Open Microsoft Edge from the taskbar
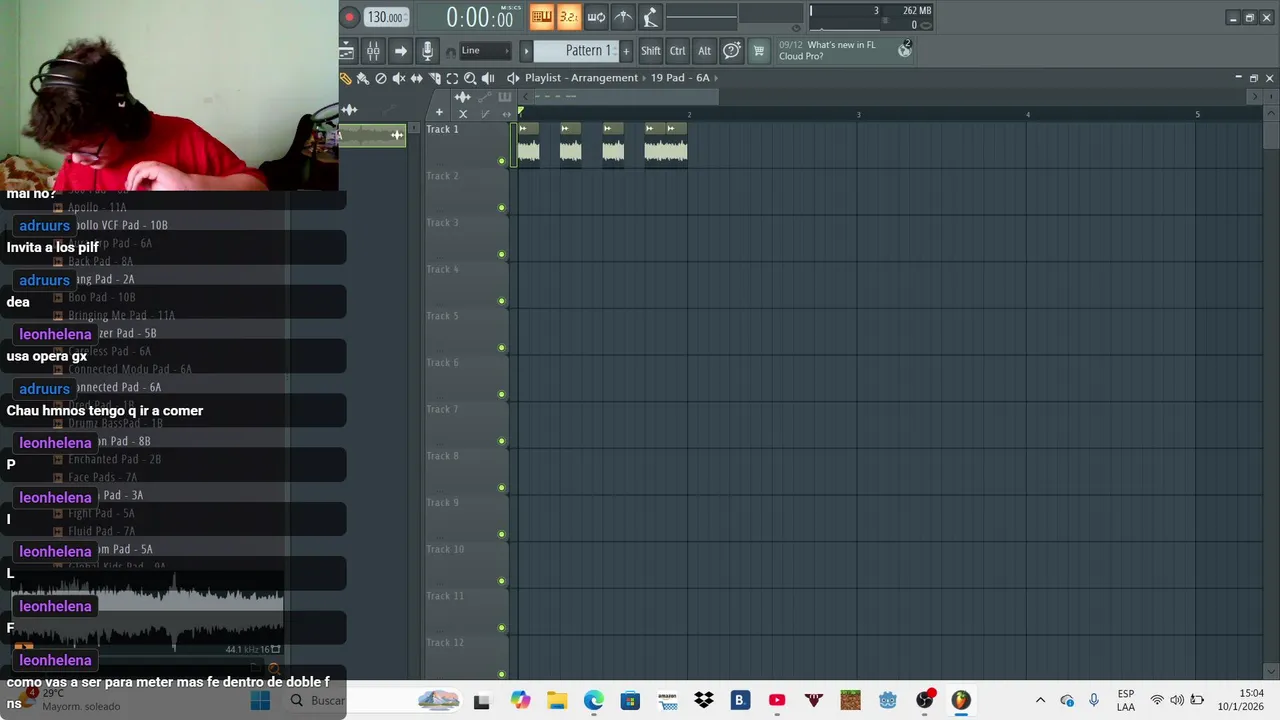This screenshot has height=720, width=1280. tap(593, 700)
